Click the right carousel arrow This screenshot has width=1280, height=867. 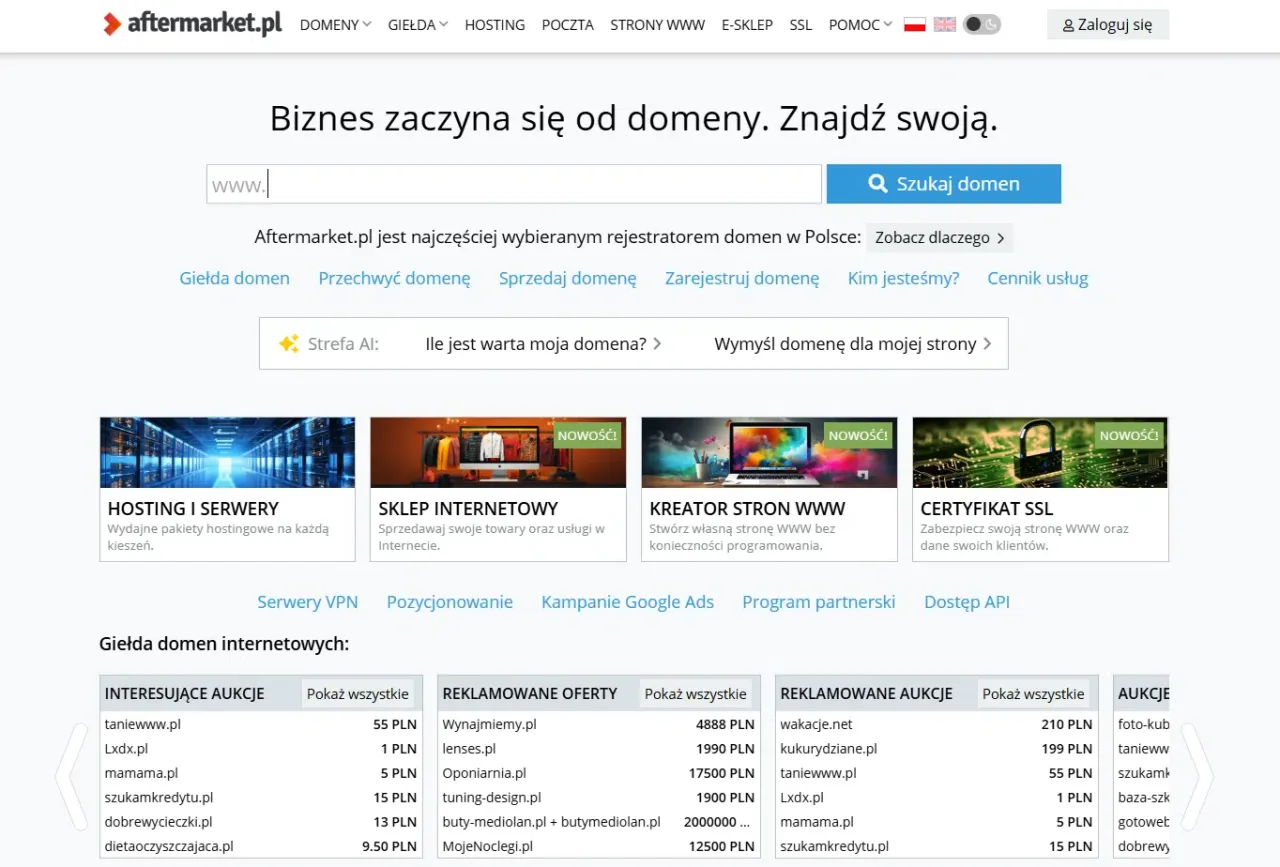tap(1196, 778)
